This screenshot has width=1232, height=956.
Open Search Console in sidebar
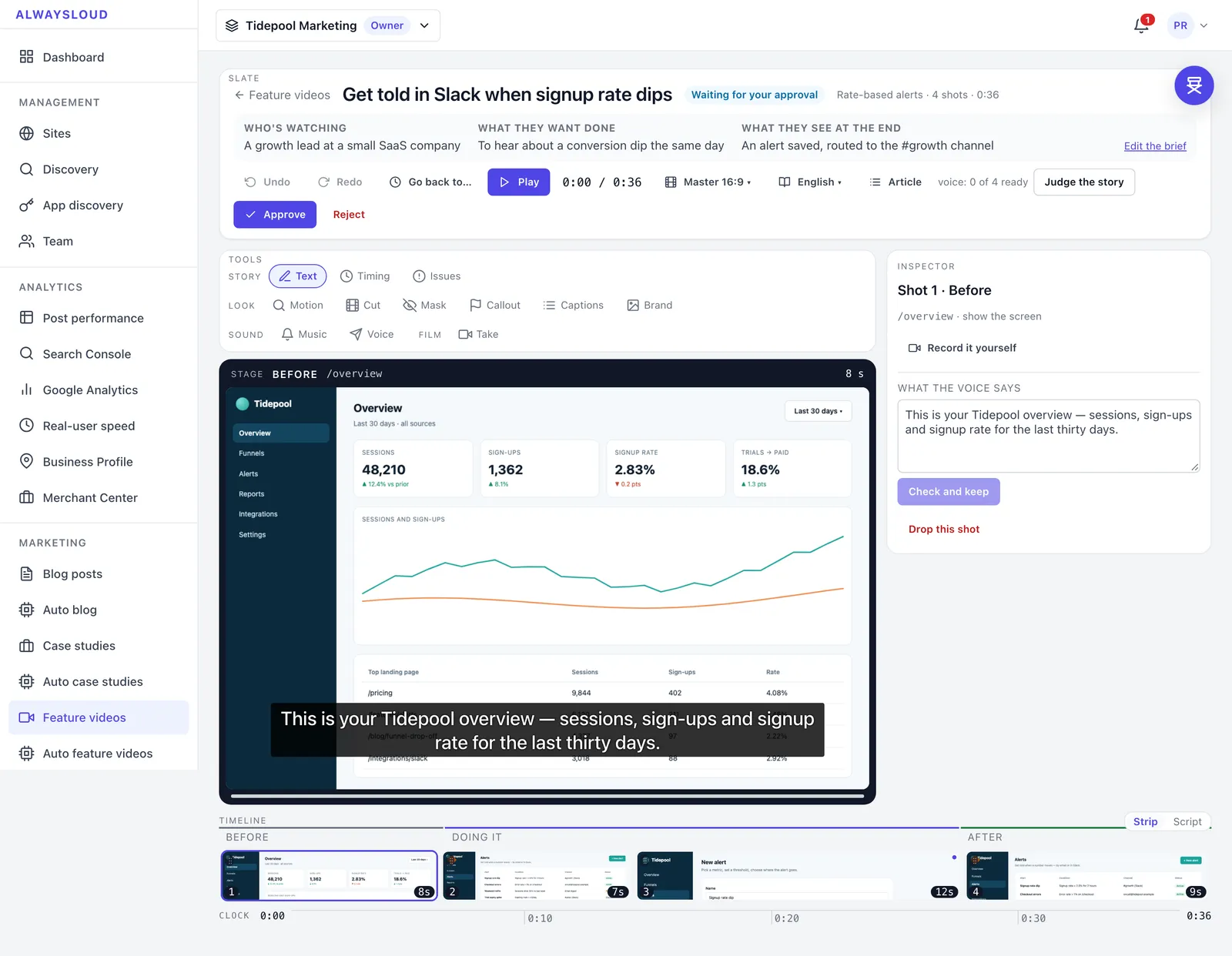click(x=99, y=354)
